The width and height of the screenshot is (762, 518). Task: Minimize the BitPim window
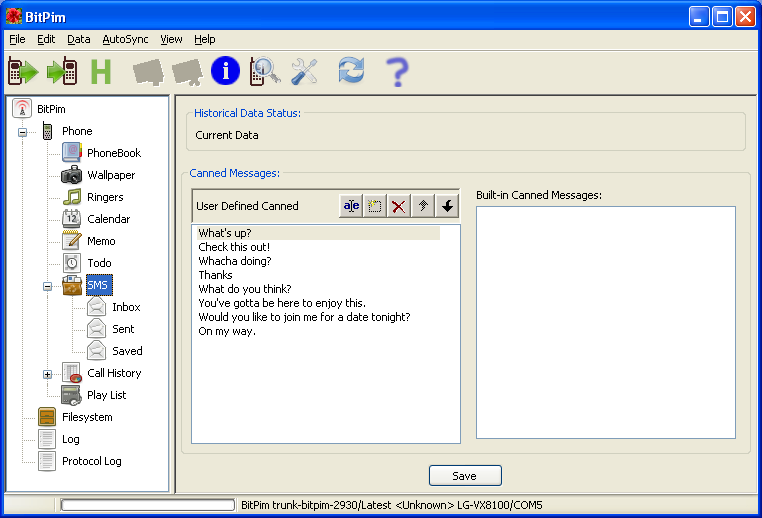pyautogui.click(x=699, y=17)
